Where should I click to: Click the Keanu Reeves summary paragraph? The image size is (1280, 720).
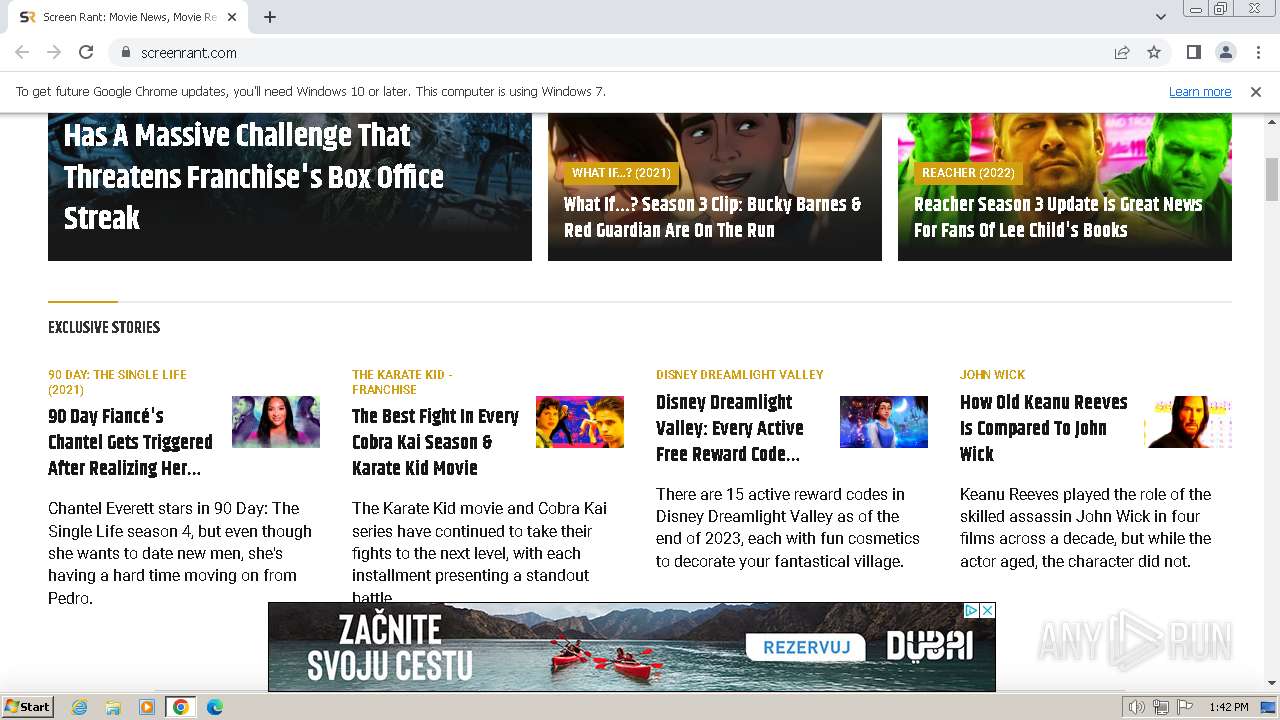point(1085,528)
